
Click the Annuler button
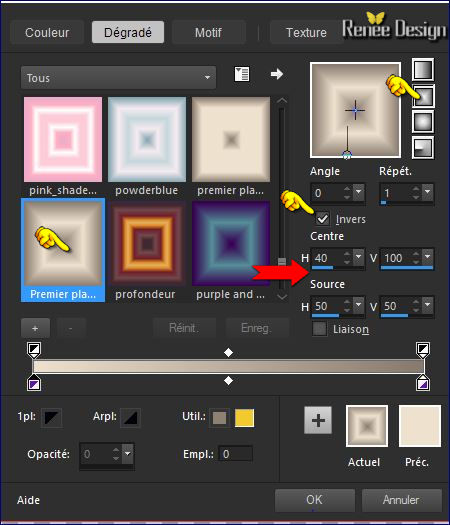click(401, 500)
